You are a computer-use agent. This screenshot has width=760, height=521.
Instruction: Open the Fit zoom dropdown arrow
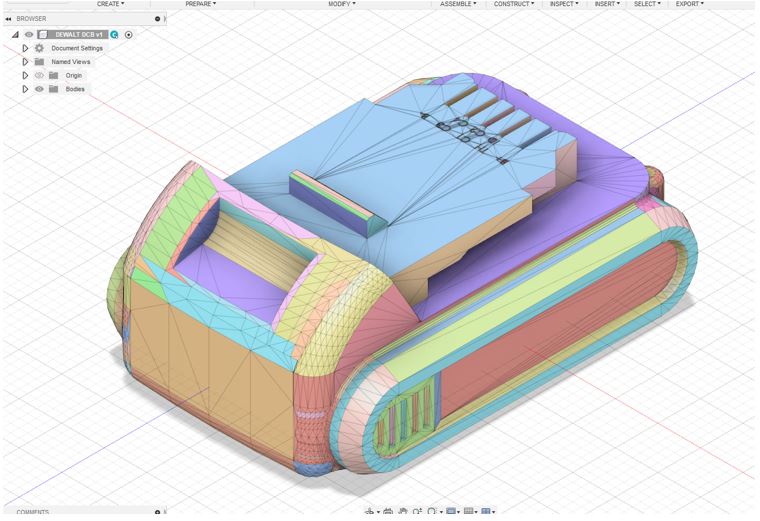442,512
